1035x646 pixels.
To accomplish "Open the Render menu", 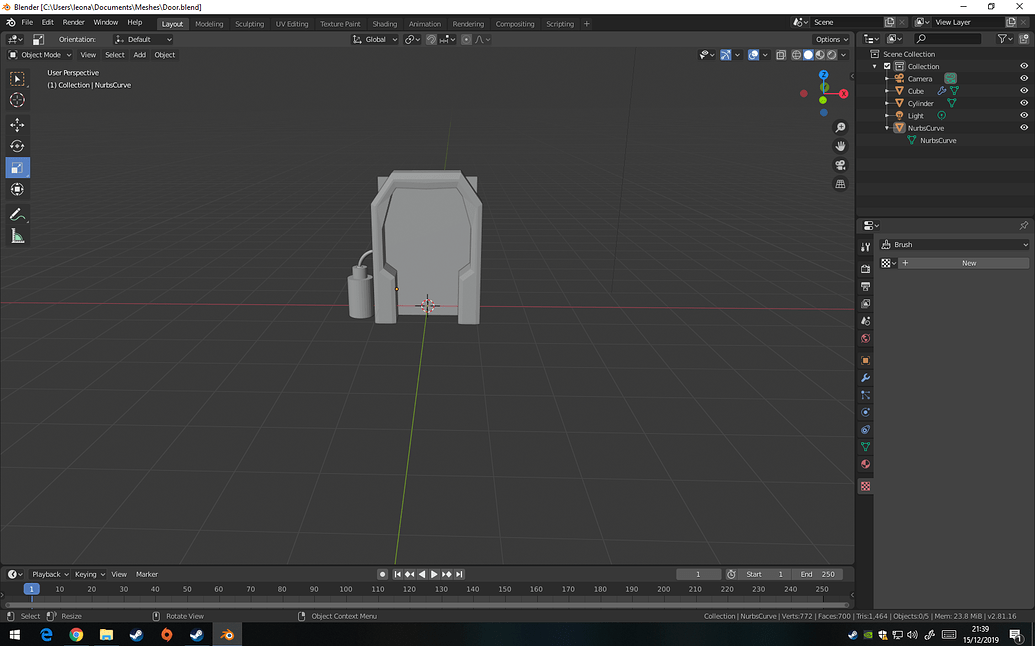I will (73, 22).
